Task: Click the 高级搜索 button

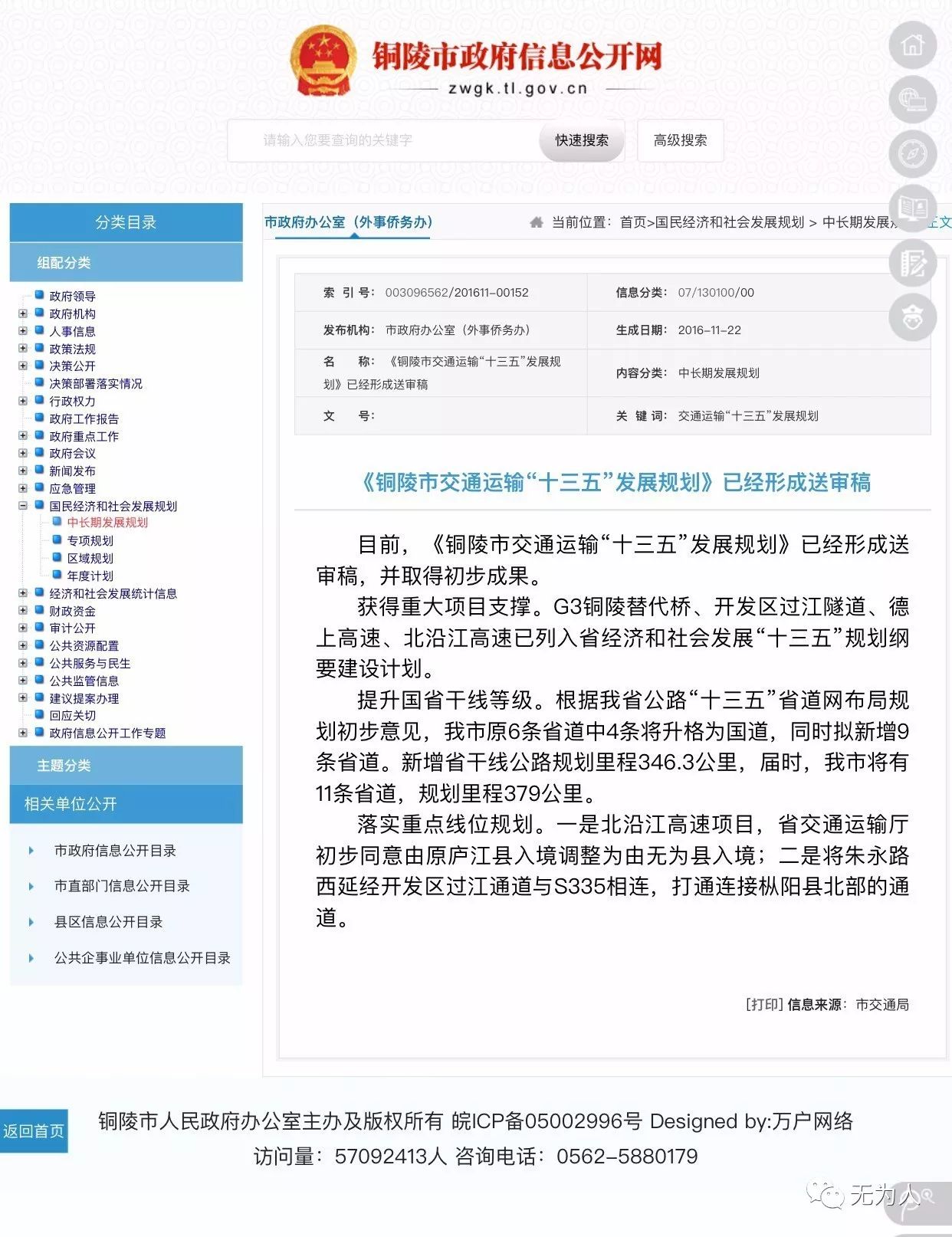Action: pyautogui.click(x=680, y=140)
